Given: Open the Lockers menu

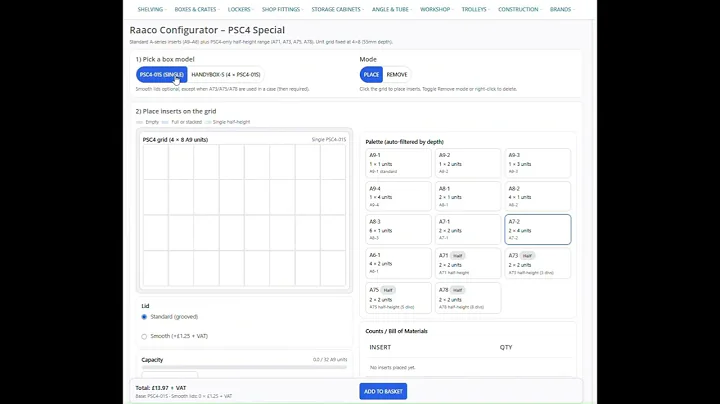Looking at the screenshot, I should (240, 9).
